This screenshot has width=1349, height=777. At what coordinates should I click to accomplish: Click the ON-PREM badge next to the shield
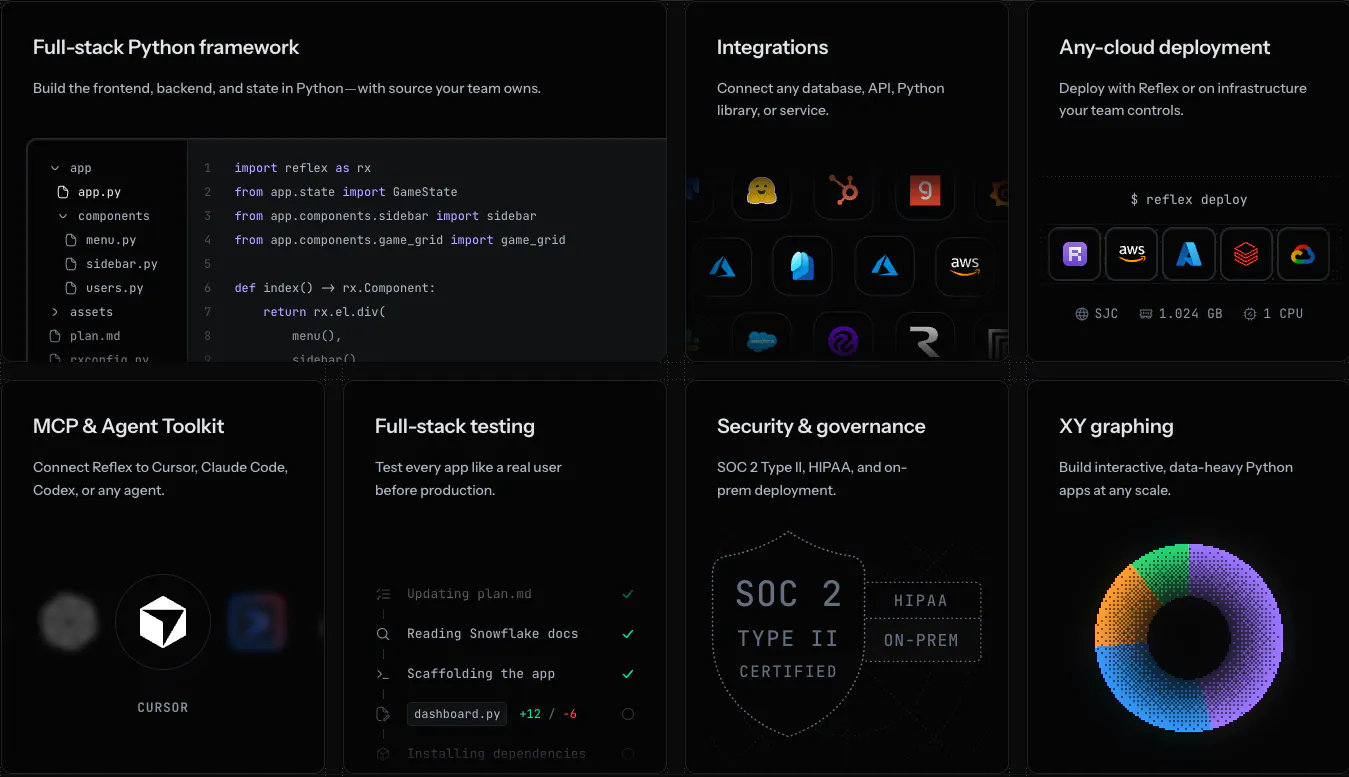pyautogui.click(x=921, y=640)
